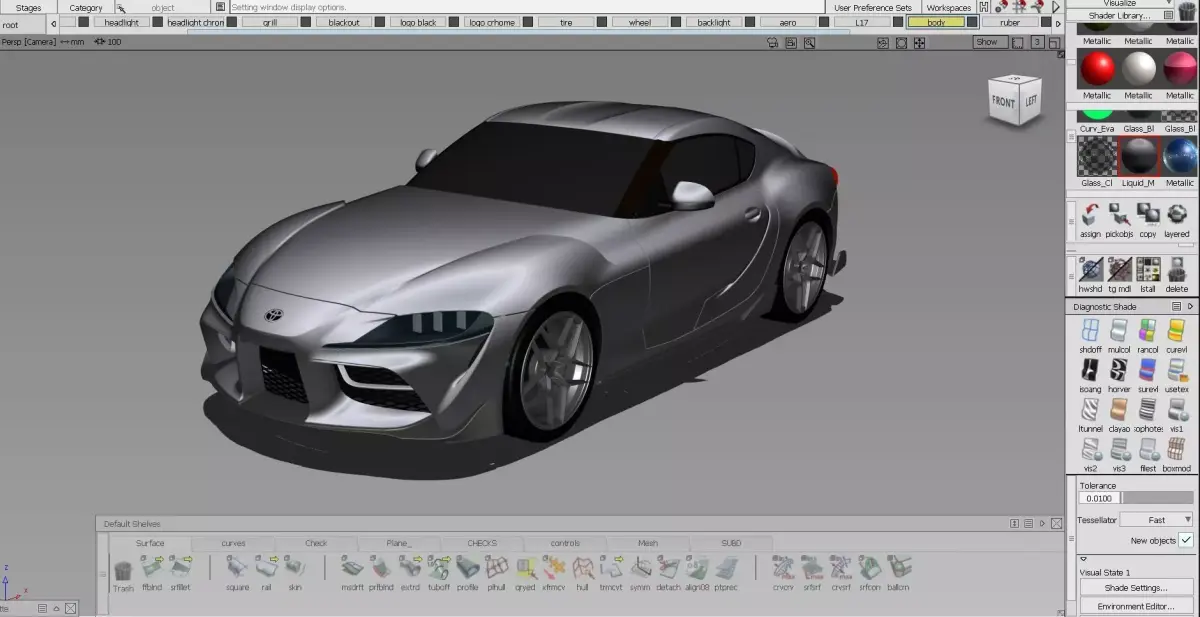Open the Plane_ shelf tab

(x=399, y=543)
